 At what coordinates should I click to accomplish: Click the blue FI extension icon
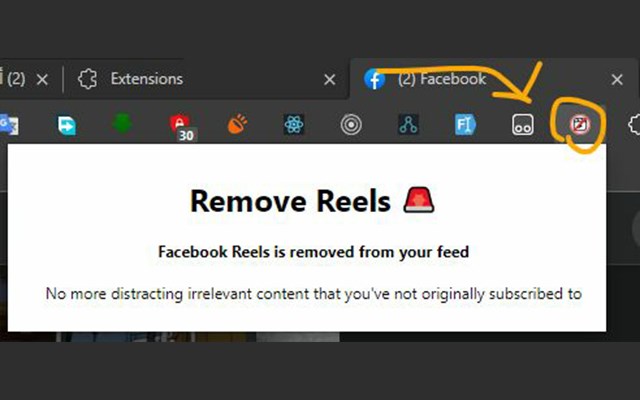[x=465, y=124]
